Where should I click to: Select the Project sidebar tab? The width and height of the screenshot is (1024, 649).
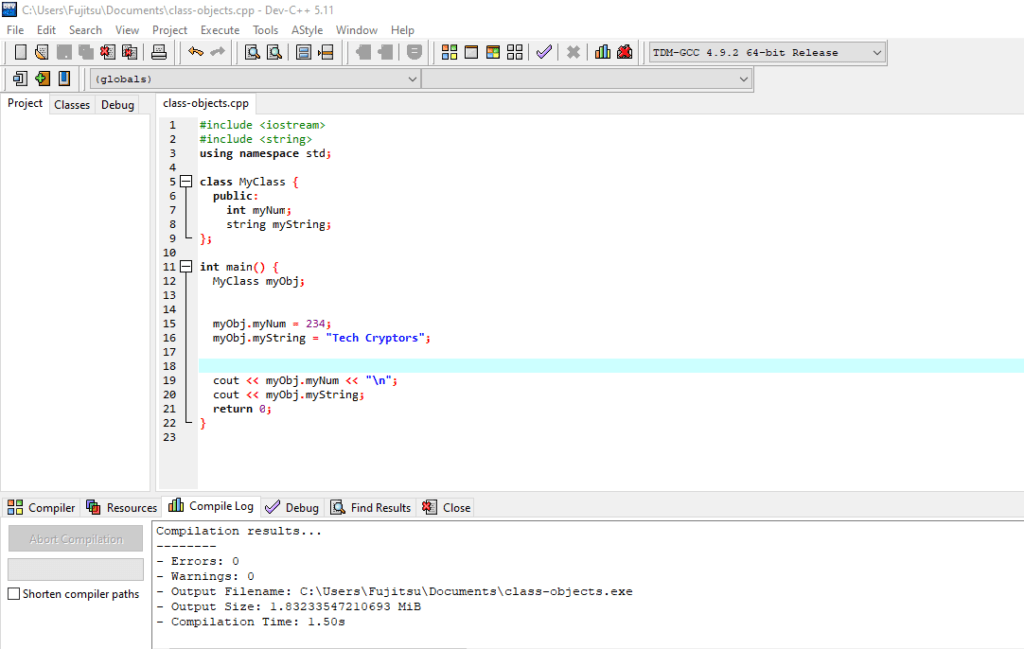(25, 103)
